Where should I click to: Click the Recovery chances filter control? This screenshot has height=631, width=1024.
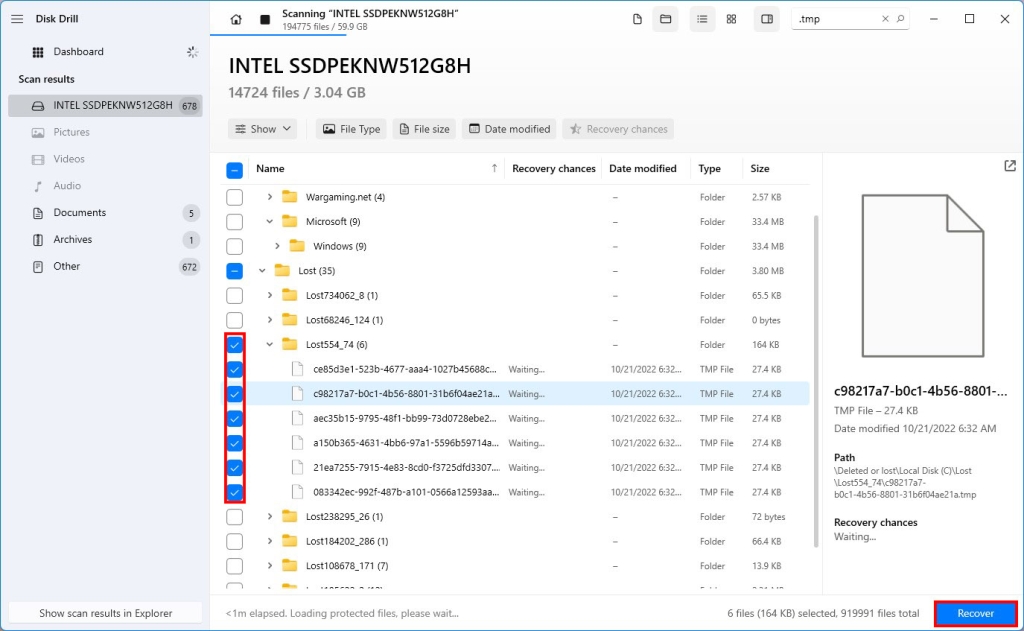[x=618, y=128]
